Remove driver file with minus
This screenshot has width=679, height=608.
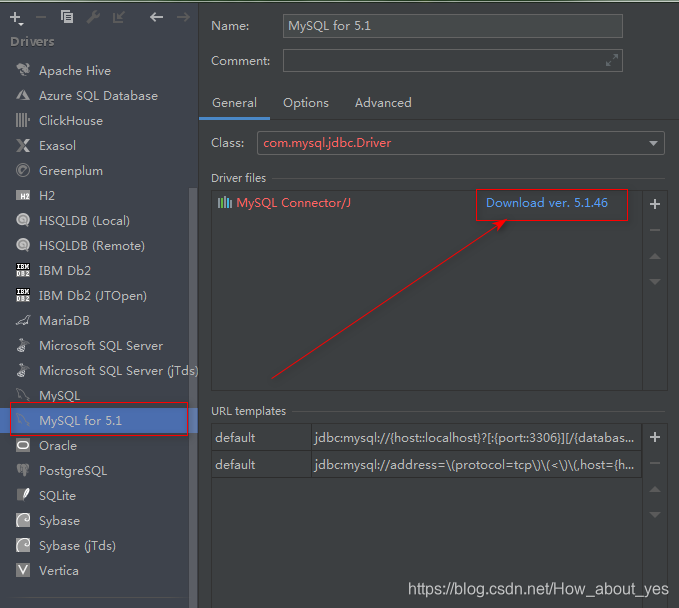[x=655, y=230]
